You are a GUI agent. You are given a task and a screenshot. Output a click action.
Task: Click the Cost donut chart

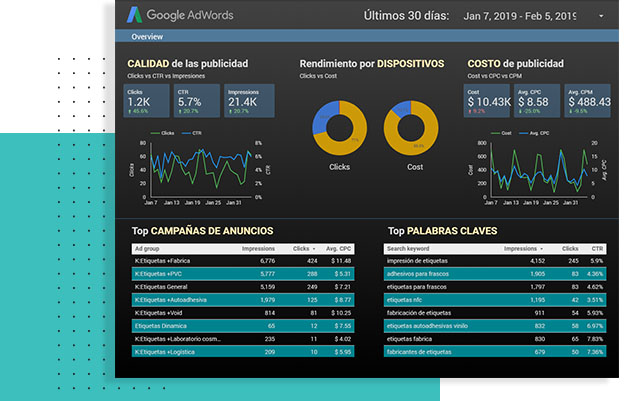coord(411,128)
